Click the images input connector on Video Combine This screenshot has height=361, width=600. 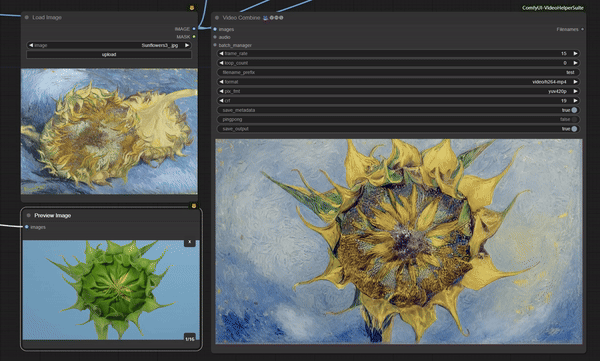click(x=215, y=29)
